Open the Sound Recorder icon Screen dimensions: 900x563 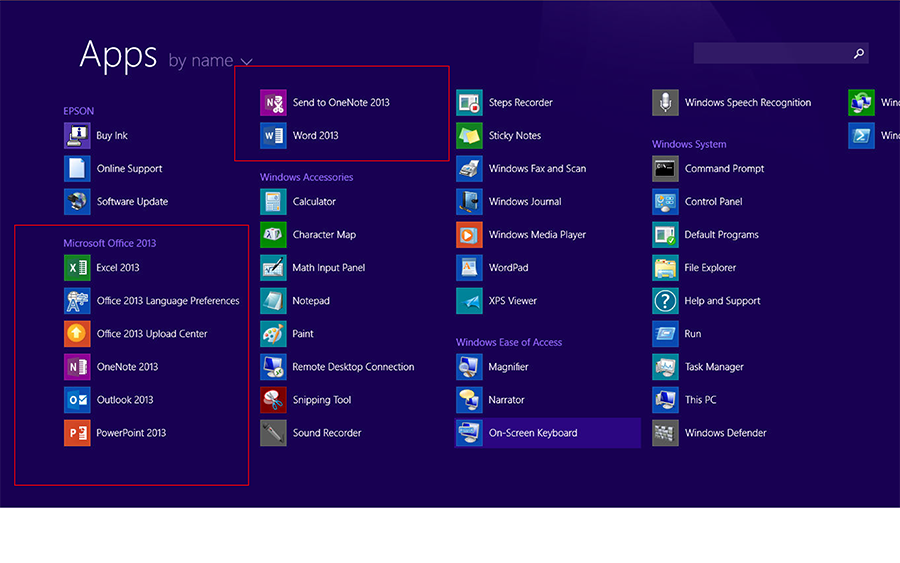pyautogui.click(x=273, y=433)
